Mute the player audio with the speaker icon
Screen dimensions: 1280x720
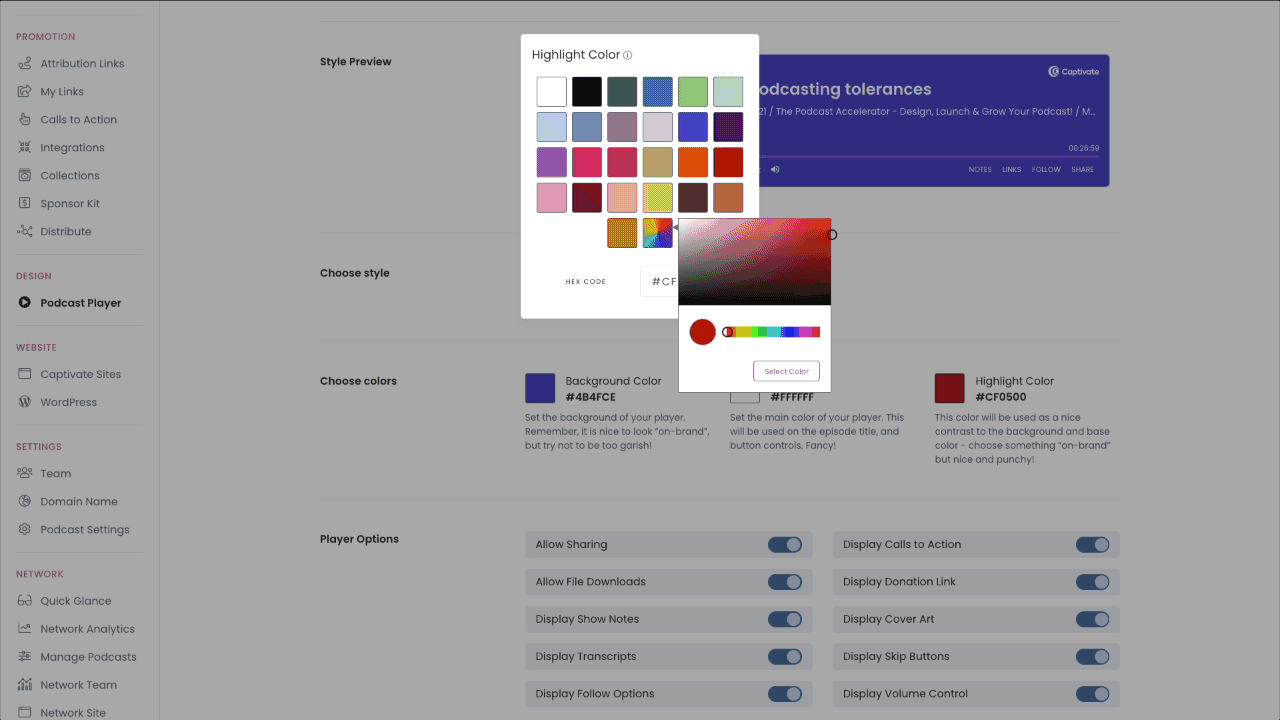pyautogui.click(x=776, y=169)
